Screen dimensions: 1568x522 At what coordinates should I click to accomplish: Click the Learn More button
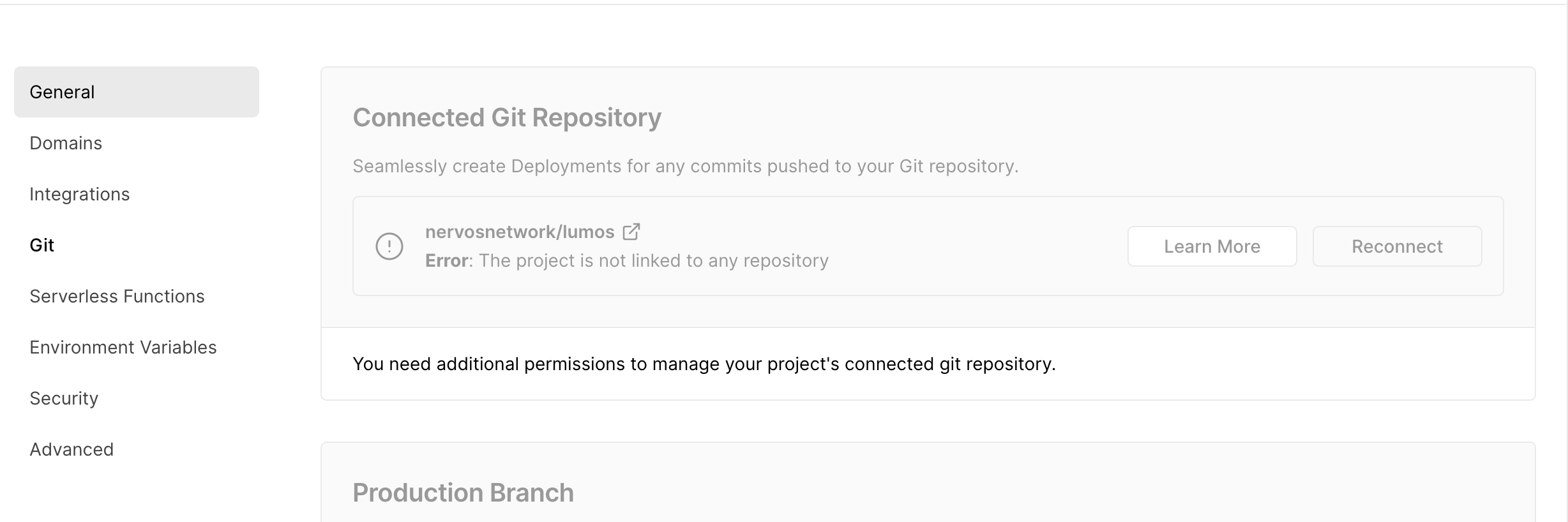click(x=1212, y=246)
